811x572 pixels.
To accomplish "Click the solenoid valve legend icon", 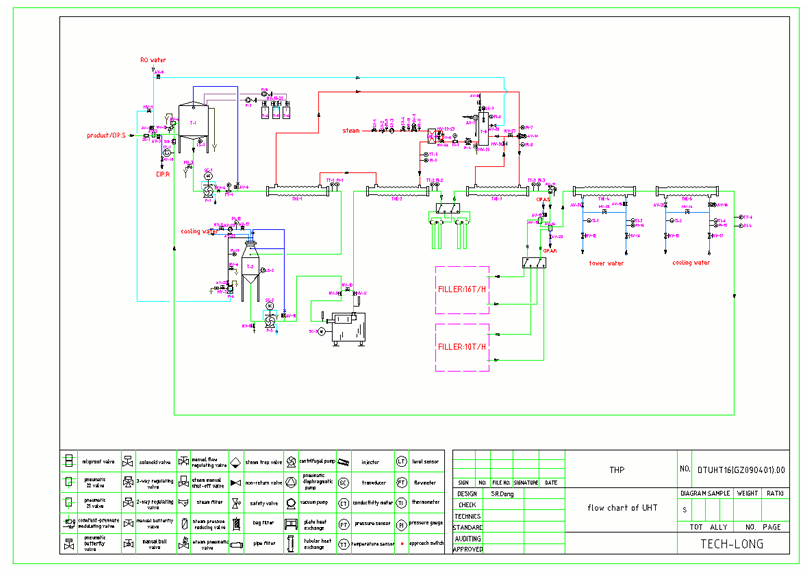I will (x=125, y=460).
